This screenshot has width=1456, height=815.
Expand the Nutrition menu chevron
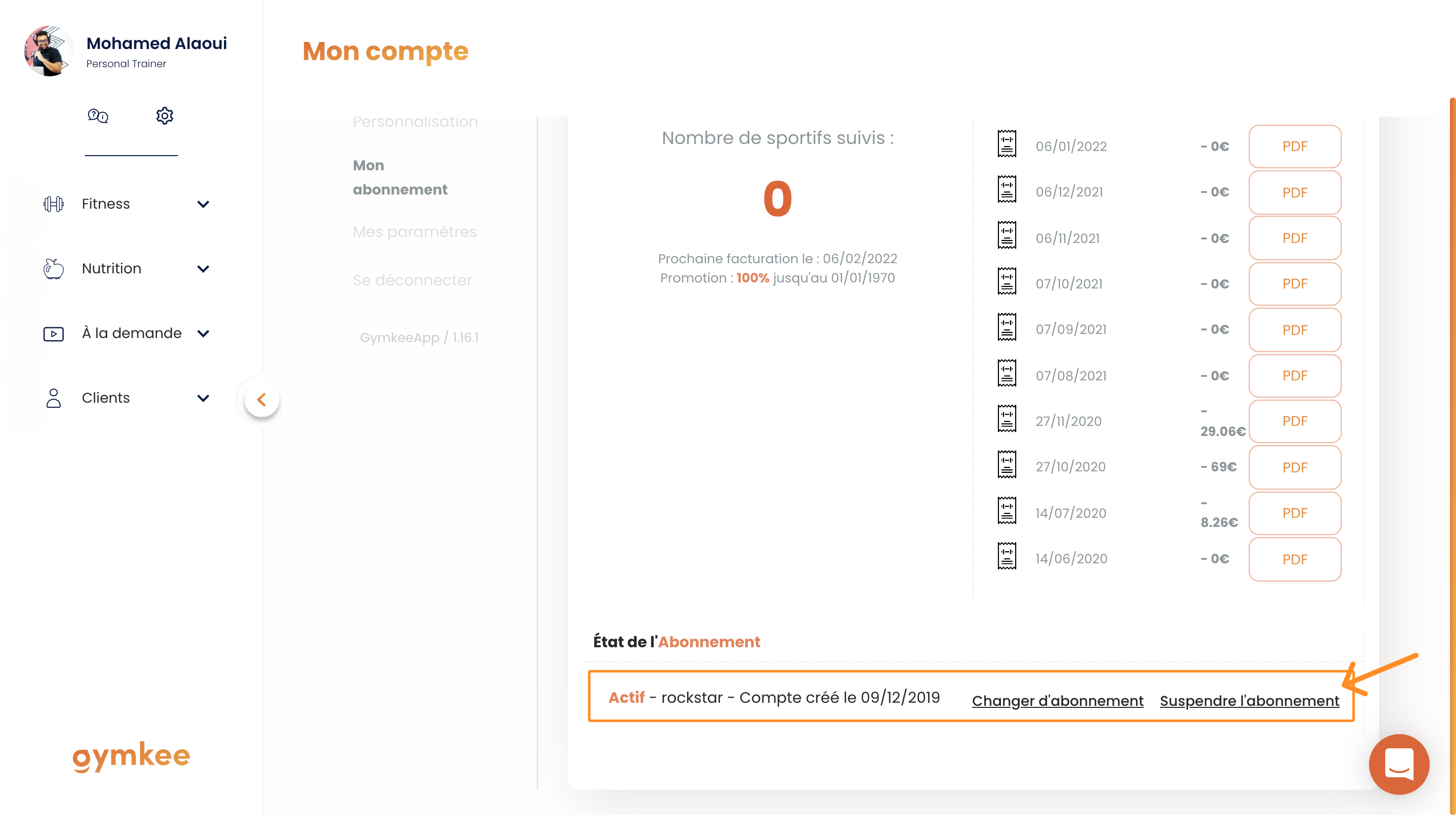pyautogui.click(x=203, y=269)
